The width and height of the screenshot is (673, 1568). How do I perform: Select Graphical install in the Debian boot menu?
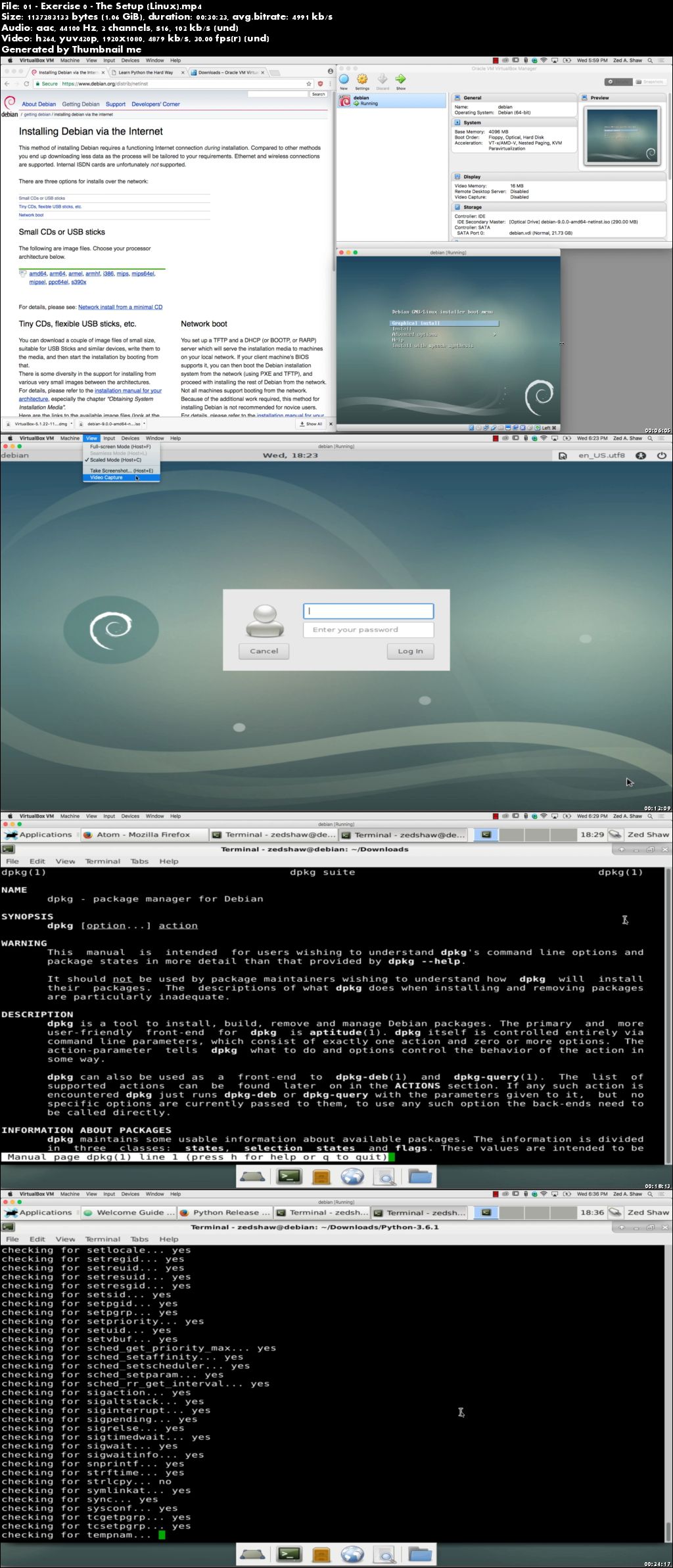[x=444, y=323]
